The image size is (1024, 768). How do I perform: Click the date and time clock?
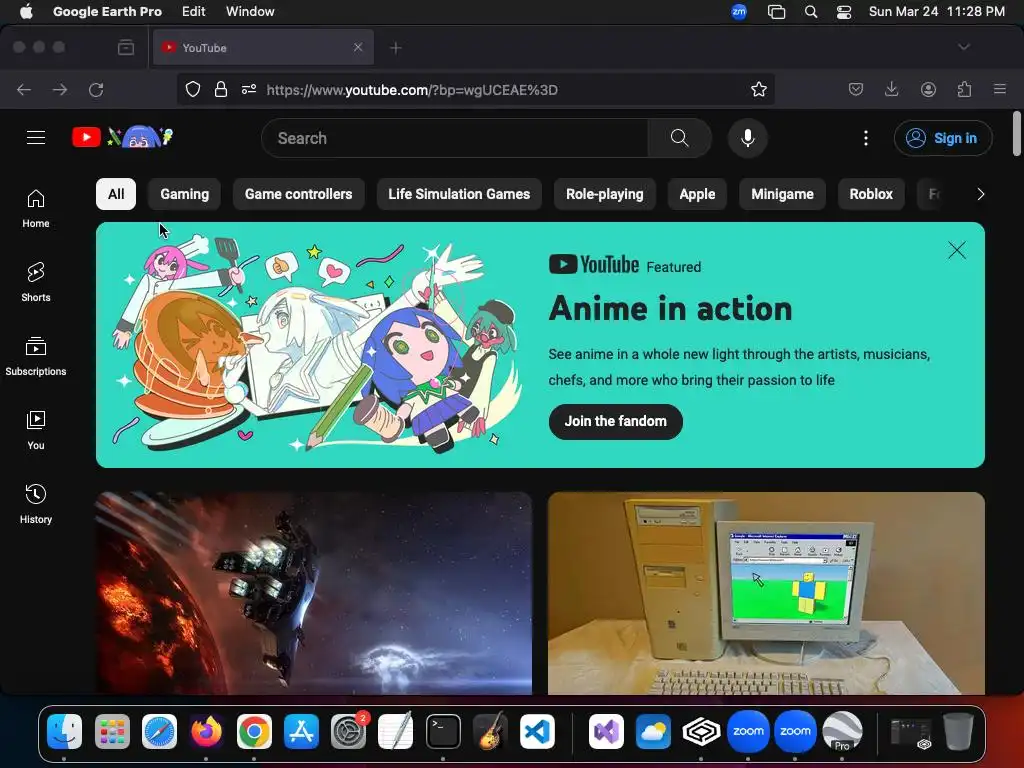[936, 12]
